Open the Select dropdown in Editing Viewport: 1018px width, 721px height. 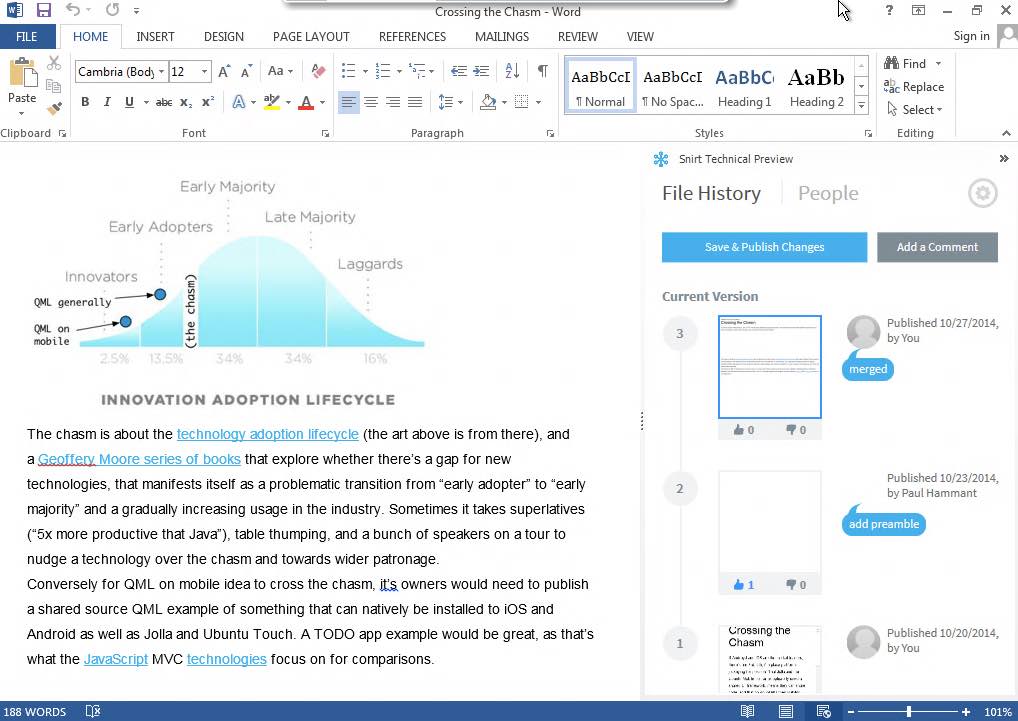tap(915, 110)
